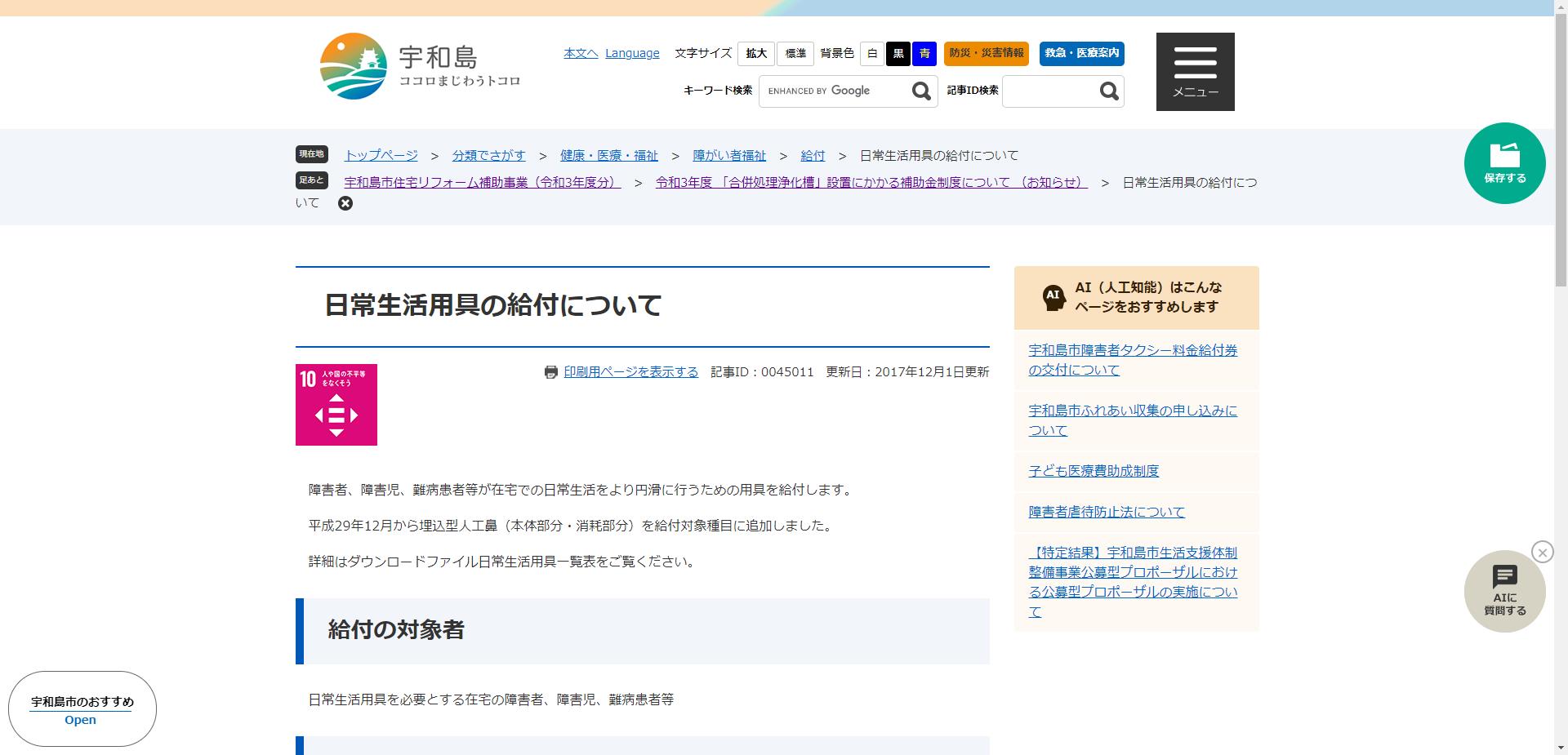The width and height of the screenshot is (1568, 755).
Task: Click the 保存する save icon
Action: coord(1504,162)
